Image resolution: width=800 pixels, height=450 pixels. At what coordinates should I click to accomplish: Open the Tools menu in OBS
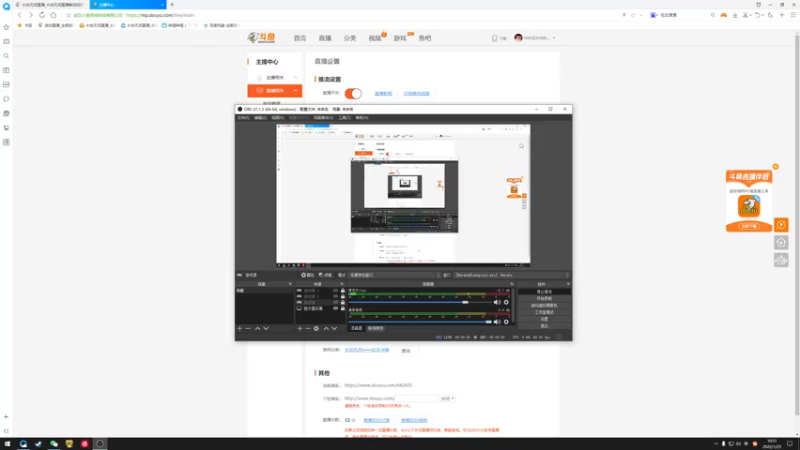(344, 118)
